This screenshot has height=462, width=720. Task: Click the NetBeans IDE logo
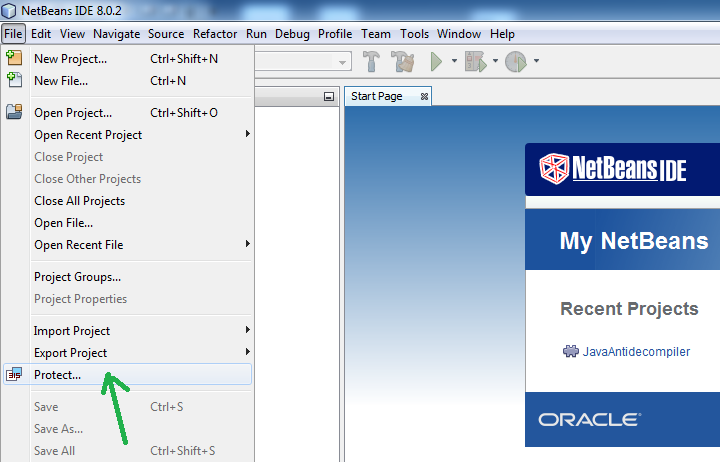pos(613,168)
